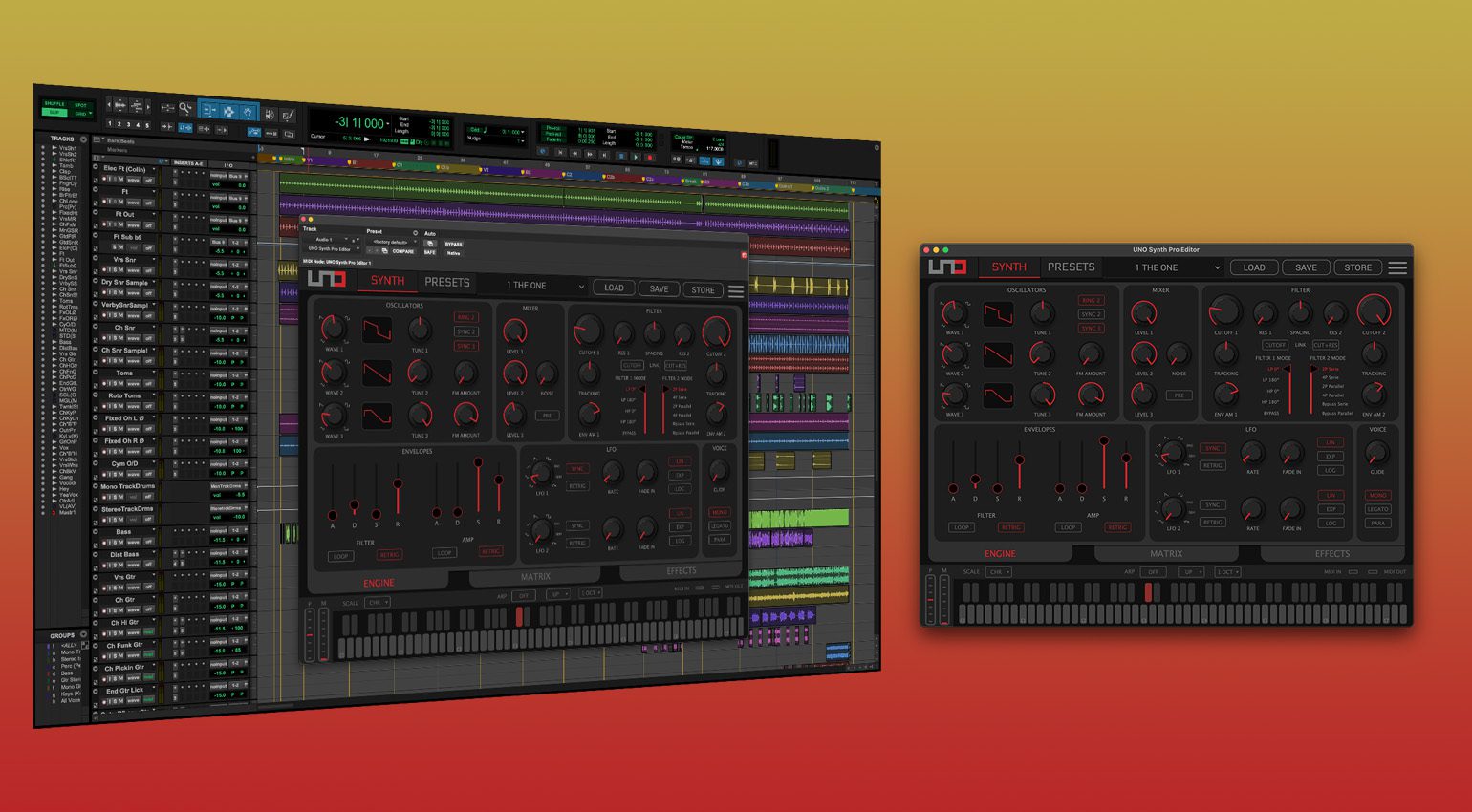Screen dimensions: 1472x812
Task: Click the Pro Tools transport Record button
Action: click(649, 158)
